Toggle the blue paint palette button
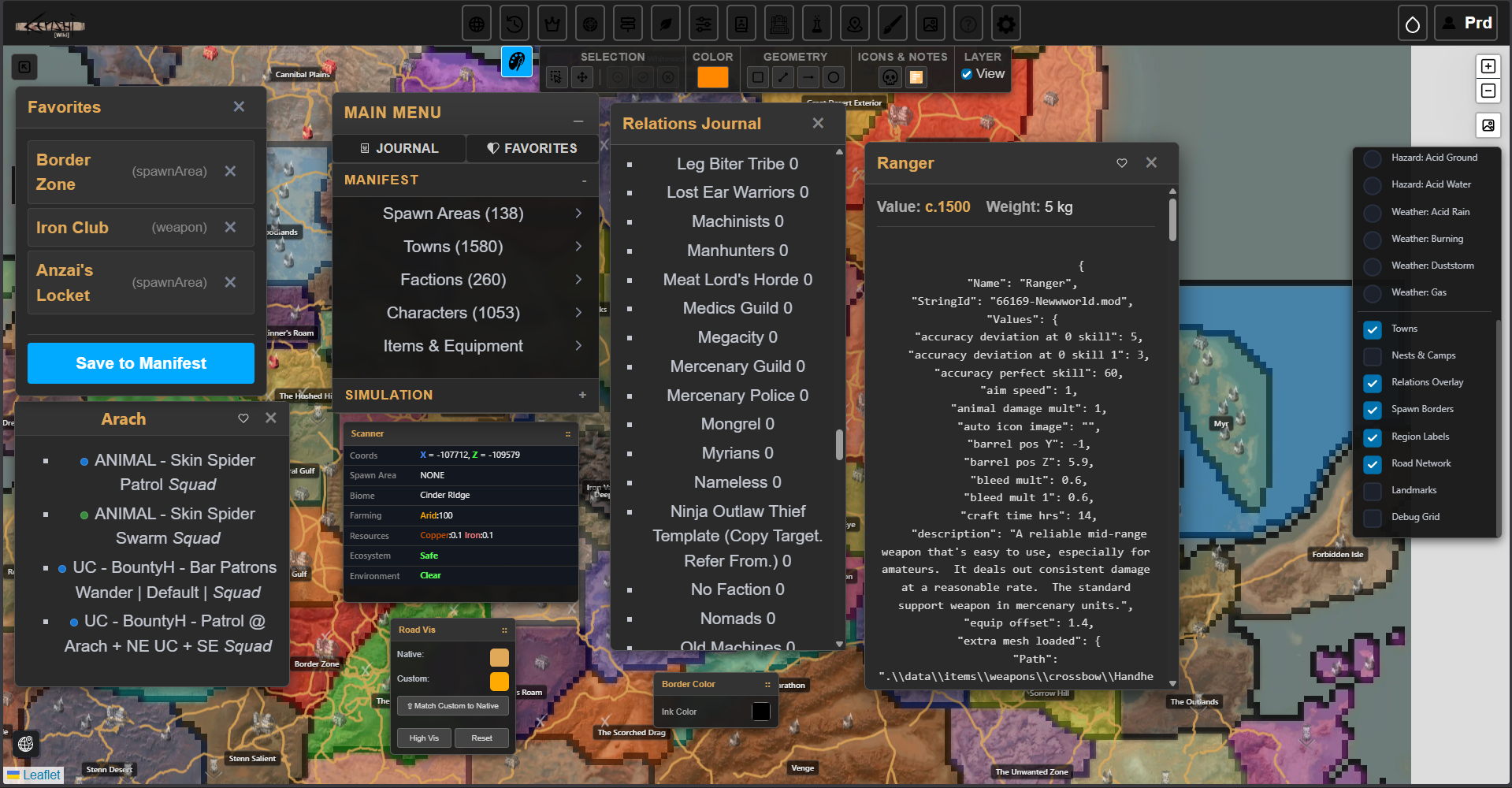 coord(517,61)
